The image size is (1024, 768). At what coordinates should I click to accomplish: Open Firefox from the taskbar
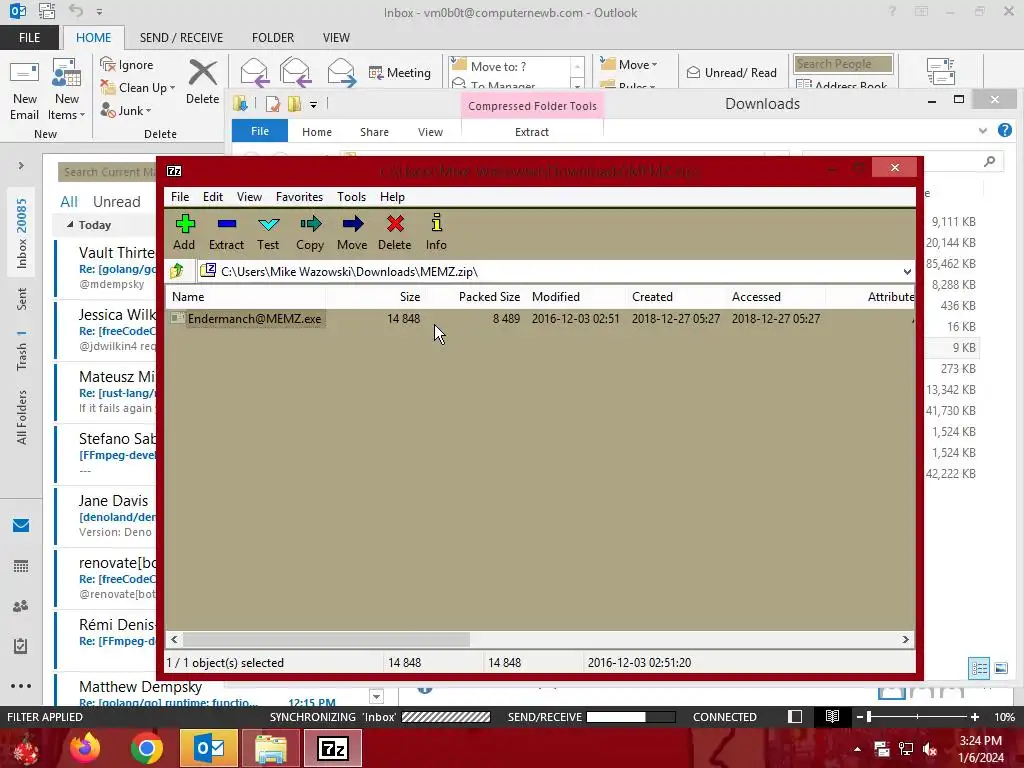(84, 748)
